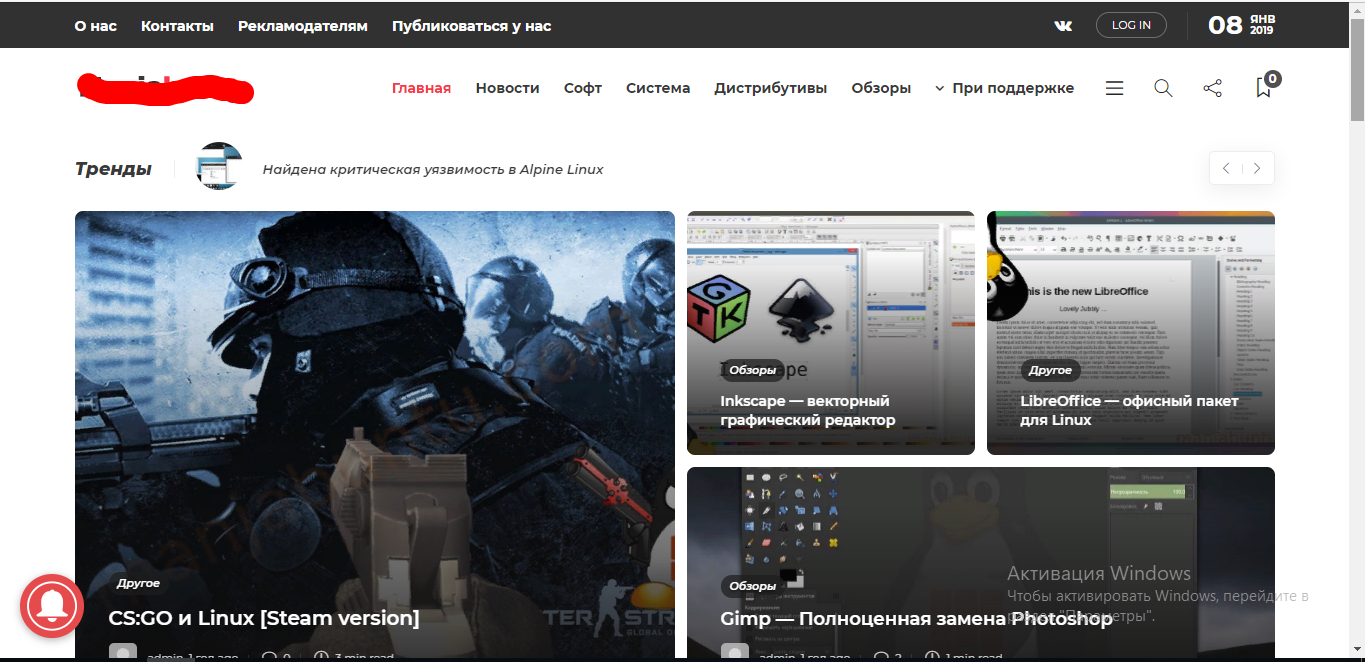Open 'LibreOffice — офисный пакет для Linux' article
The height and width of the screenshot is (662, 1365).
click(x=1129, y=410)
